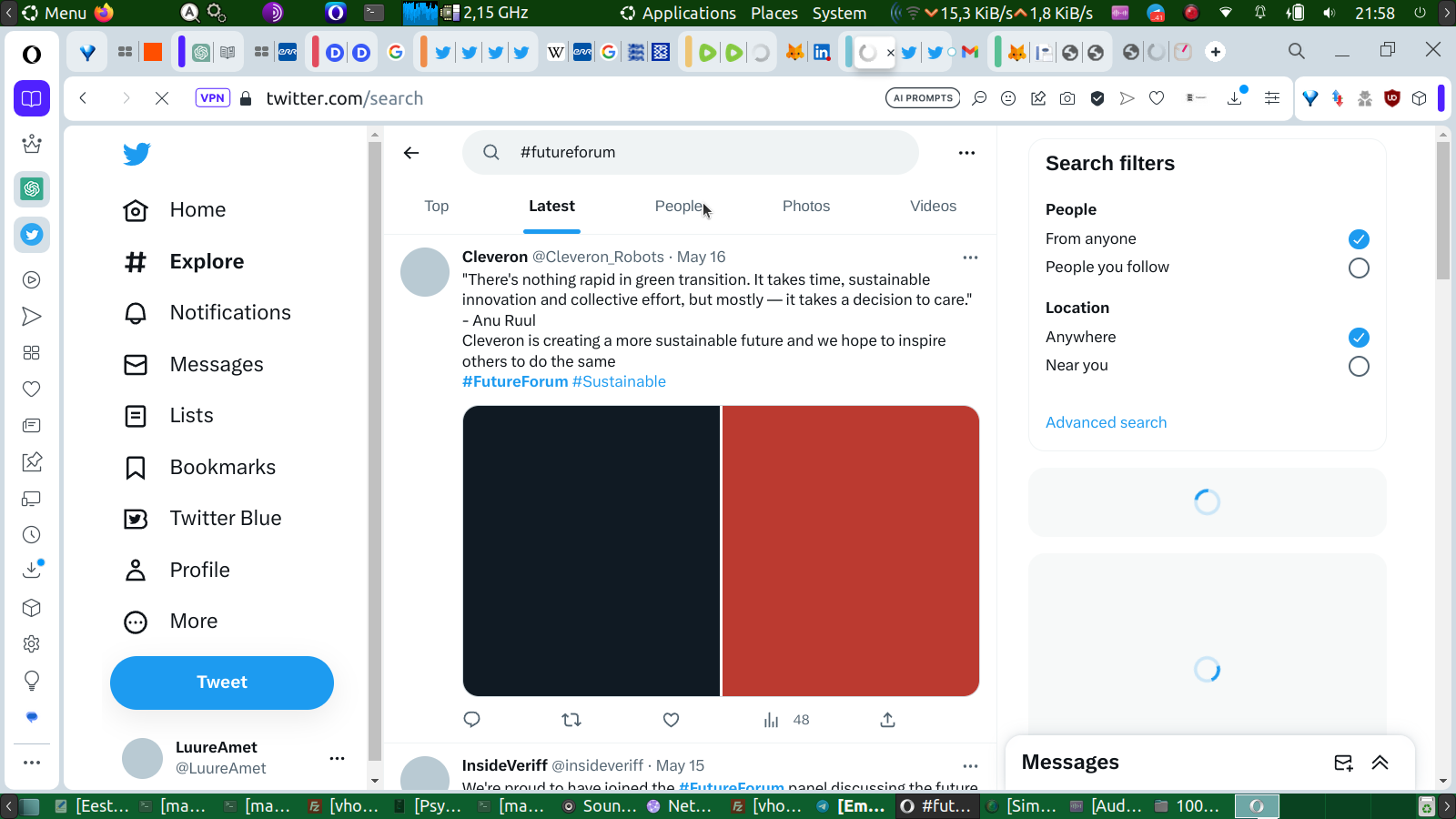Open the dark left tweet image
Viewport: 1456px width, 819px height.
pyautogui.click(x=591, y=551)
